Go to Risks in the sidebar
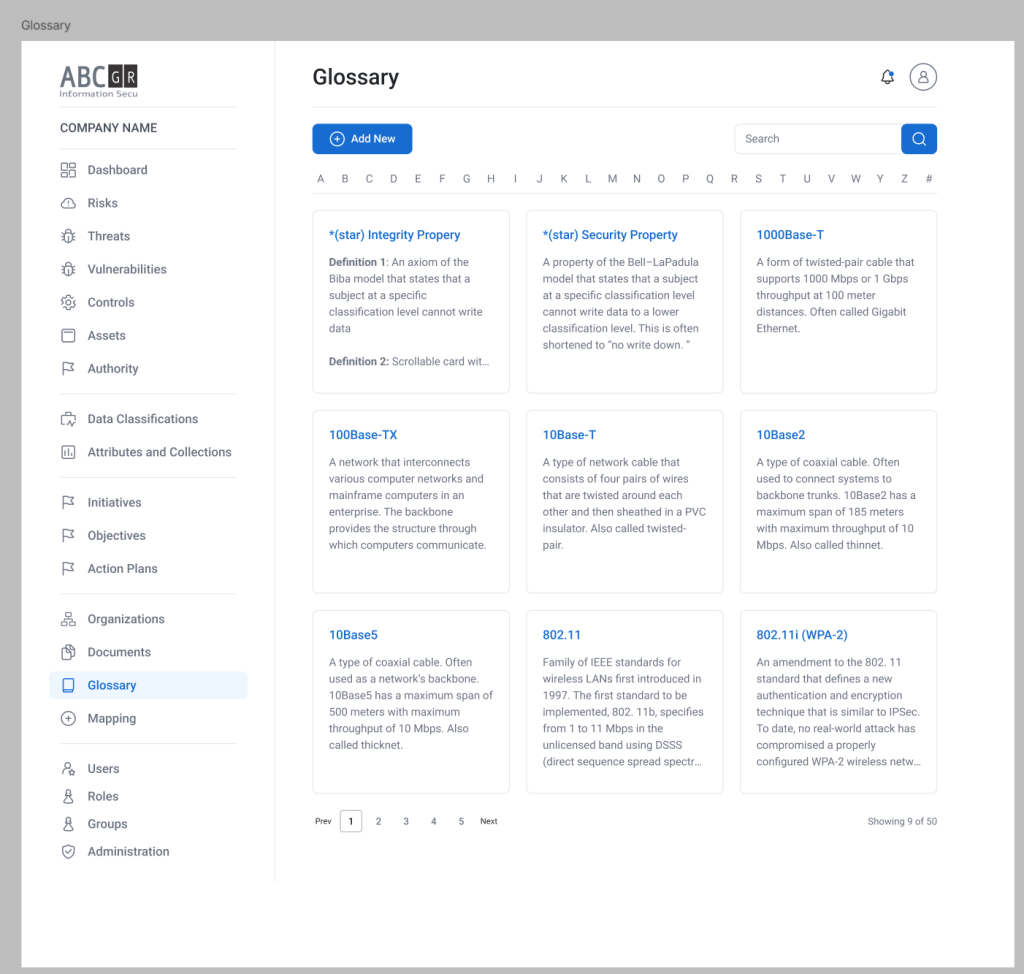1024x974 pixels. pos(102,203)
